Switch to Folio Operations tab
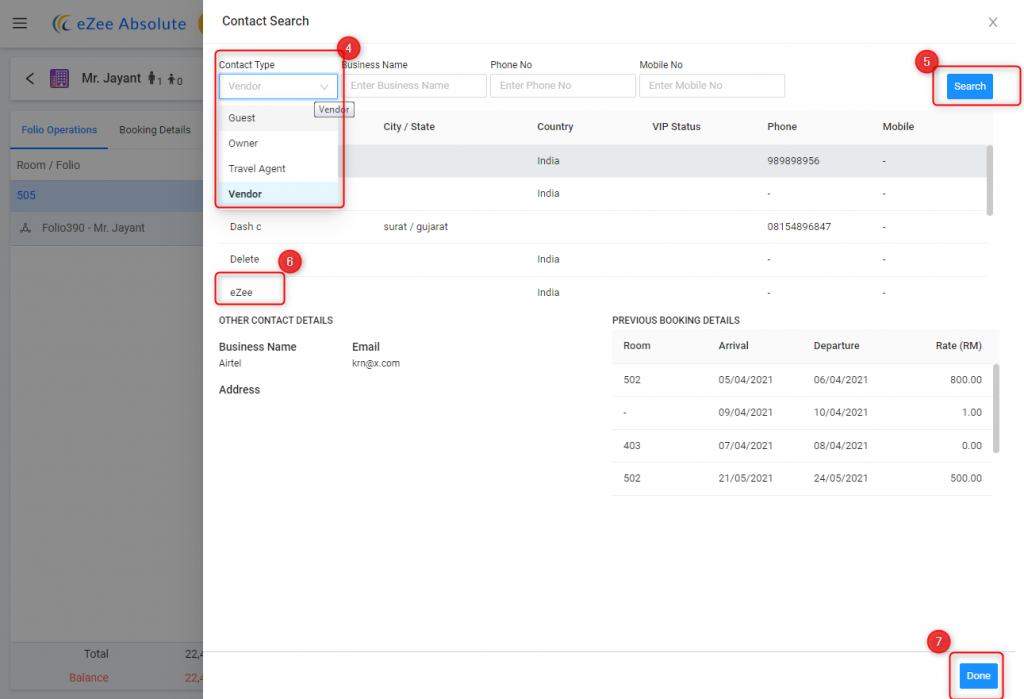This screenshot has height=699, width=1024. (59, 129)
